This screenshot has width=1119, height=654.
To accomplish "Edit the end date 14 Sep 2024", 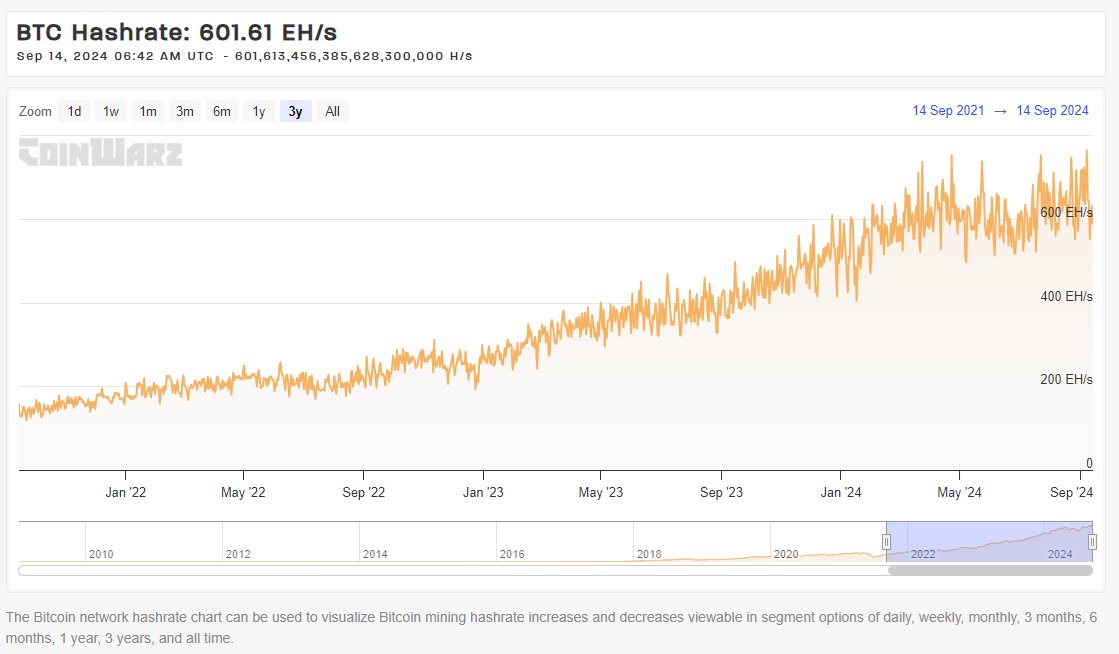I will pyautogui.click(x=1053, y=111).
